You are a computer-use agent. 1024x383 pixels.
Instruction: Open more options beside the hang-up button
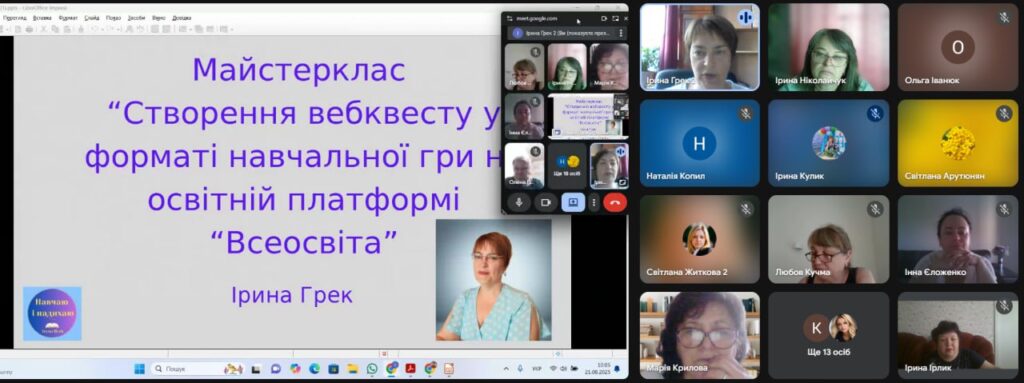[594, 203]
